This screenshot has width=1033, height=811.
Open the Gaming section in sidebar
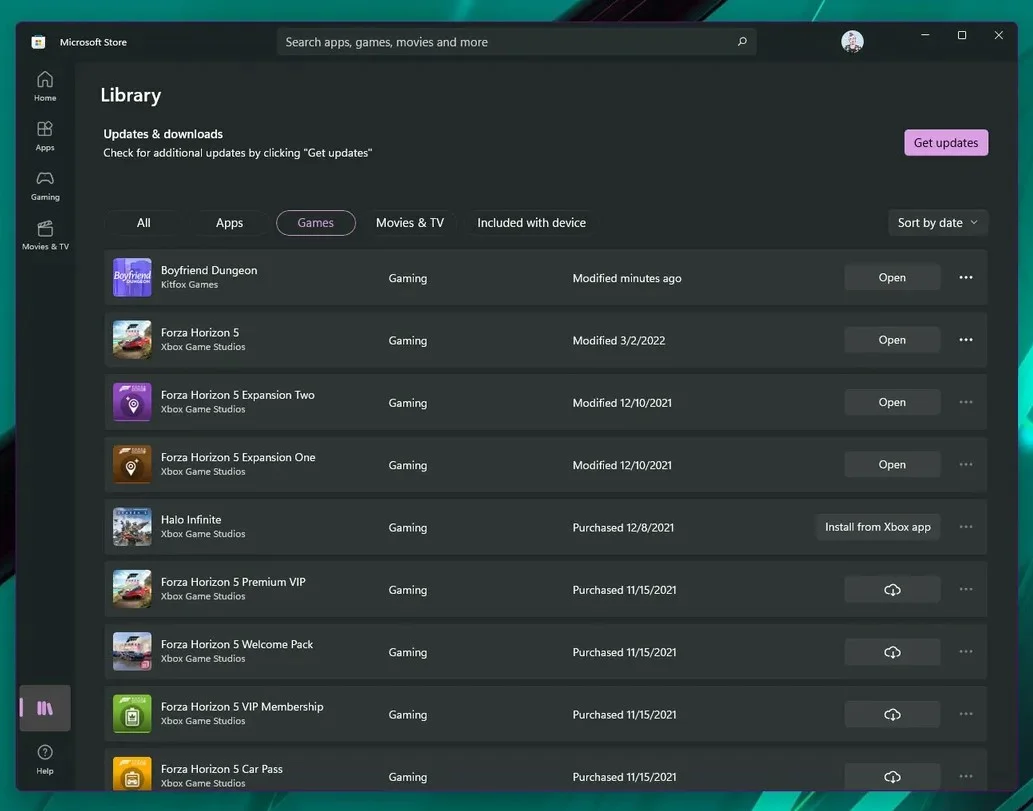[45, 186]
